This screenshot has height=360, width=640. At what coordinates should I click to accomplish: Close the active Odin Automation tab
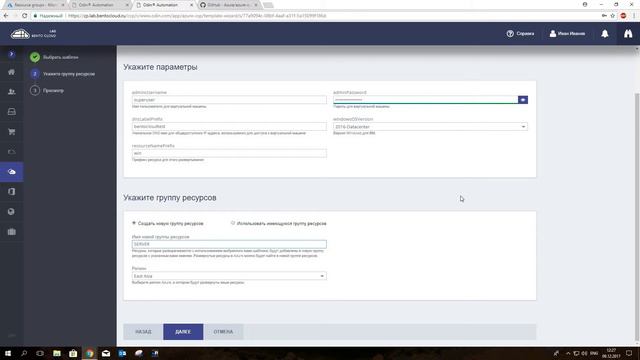[191, 5]
